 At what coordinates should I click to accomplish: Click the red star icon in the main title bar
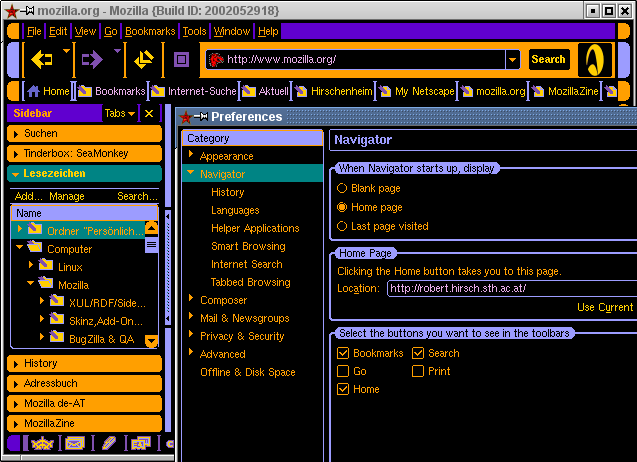(11, 11)
